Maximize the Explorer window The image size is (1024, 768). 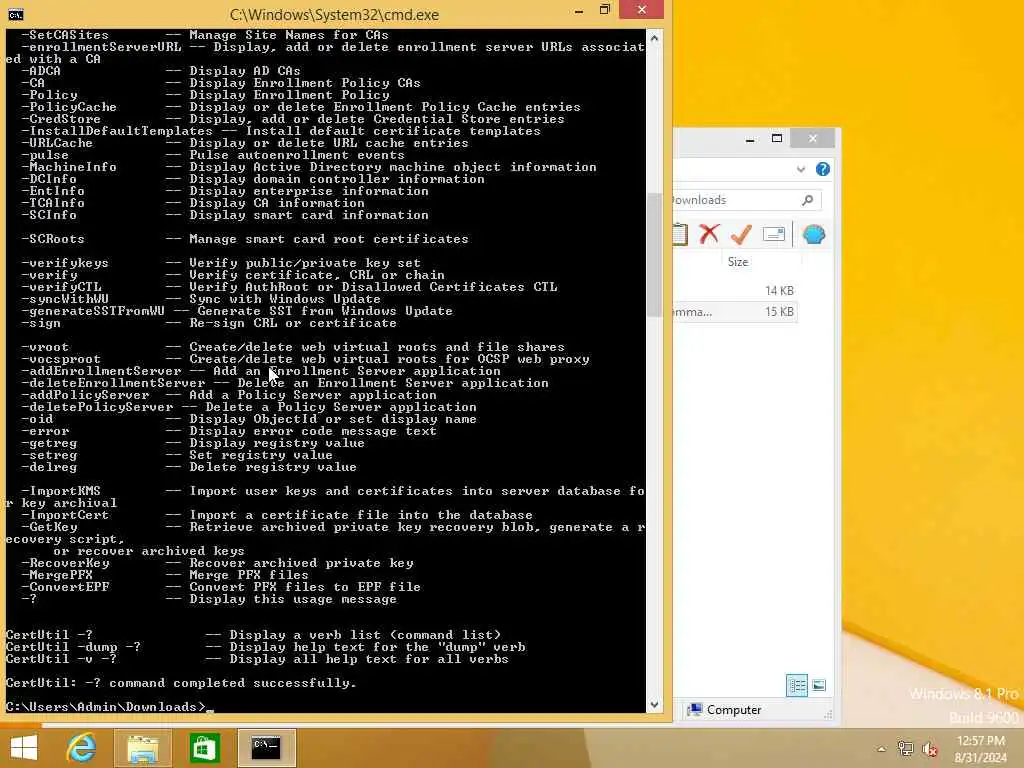click(x=776, y=138)
